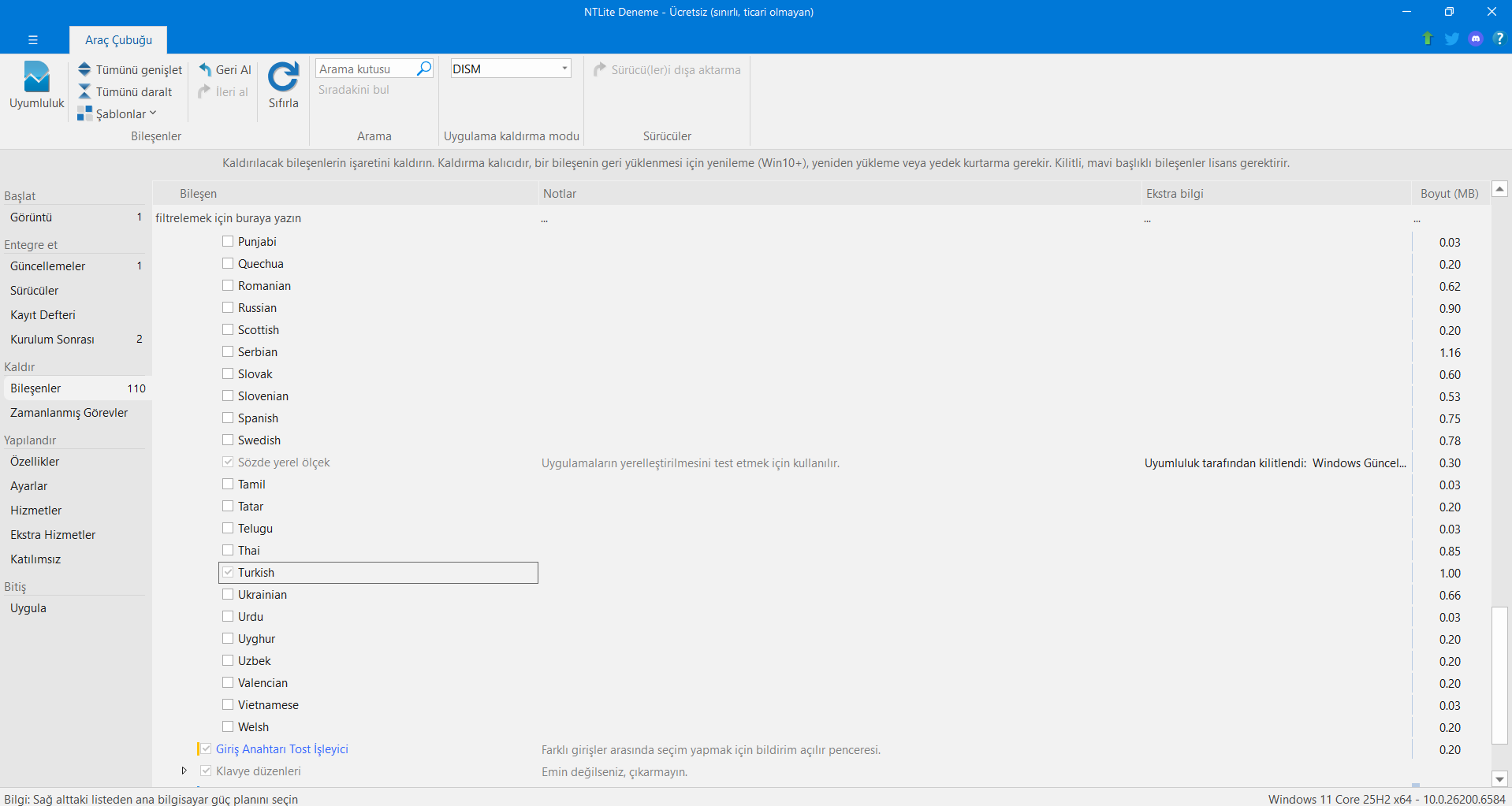Click the Sürücü(ler)i dışa aktarma icon
Screen dimensions: 1512x806
tap(600, 69)
